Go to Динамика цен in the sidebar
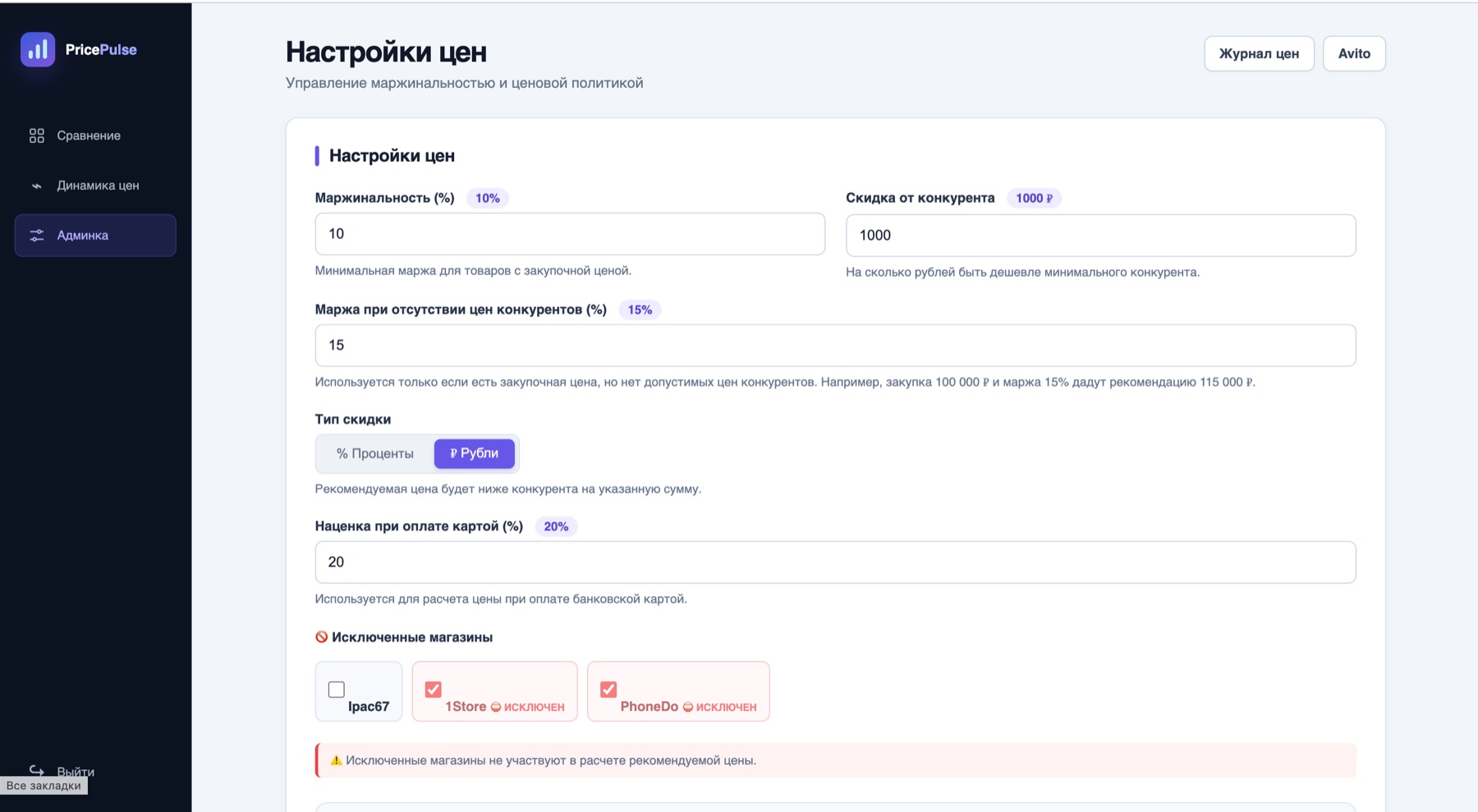This screenshot has width=1478, height=812. [x=95, y=186]
